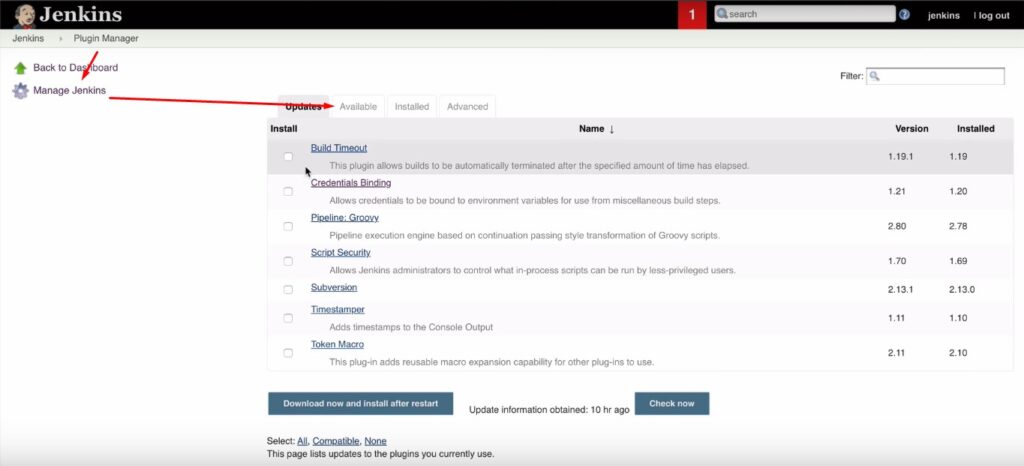
Task: Click the jenkins user link in header
Action: (x=944, y=16)
